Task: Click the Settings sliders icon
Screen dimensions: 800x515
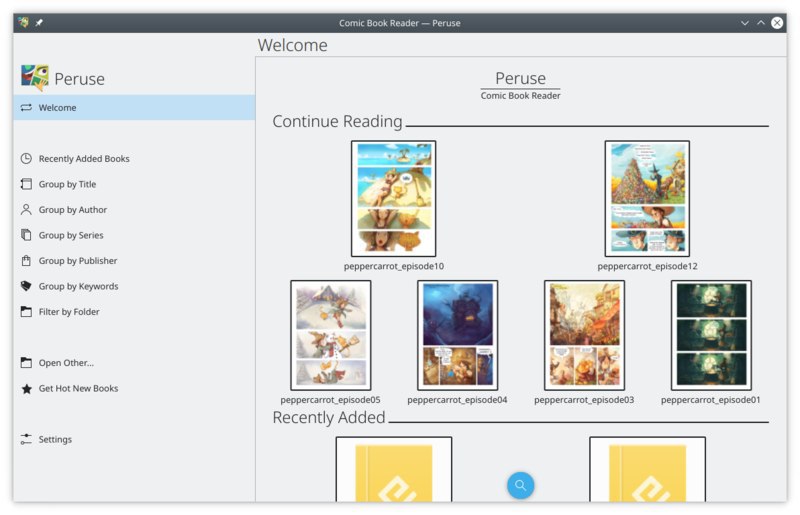Action: [26, 439]
